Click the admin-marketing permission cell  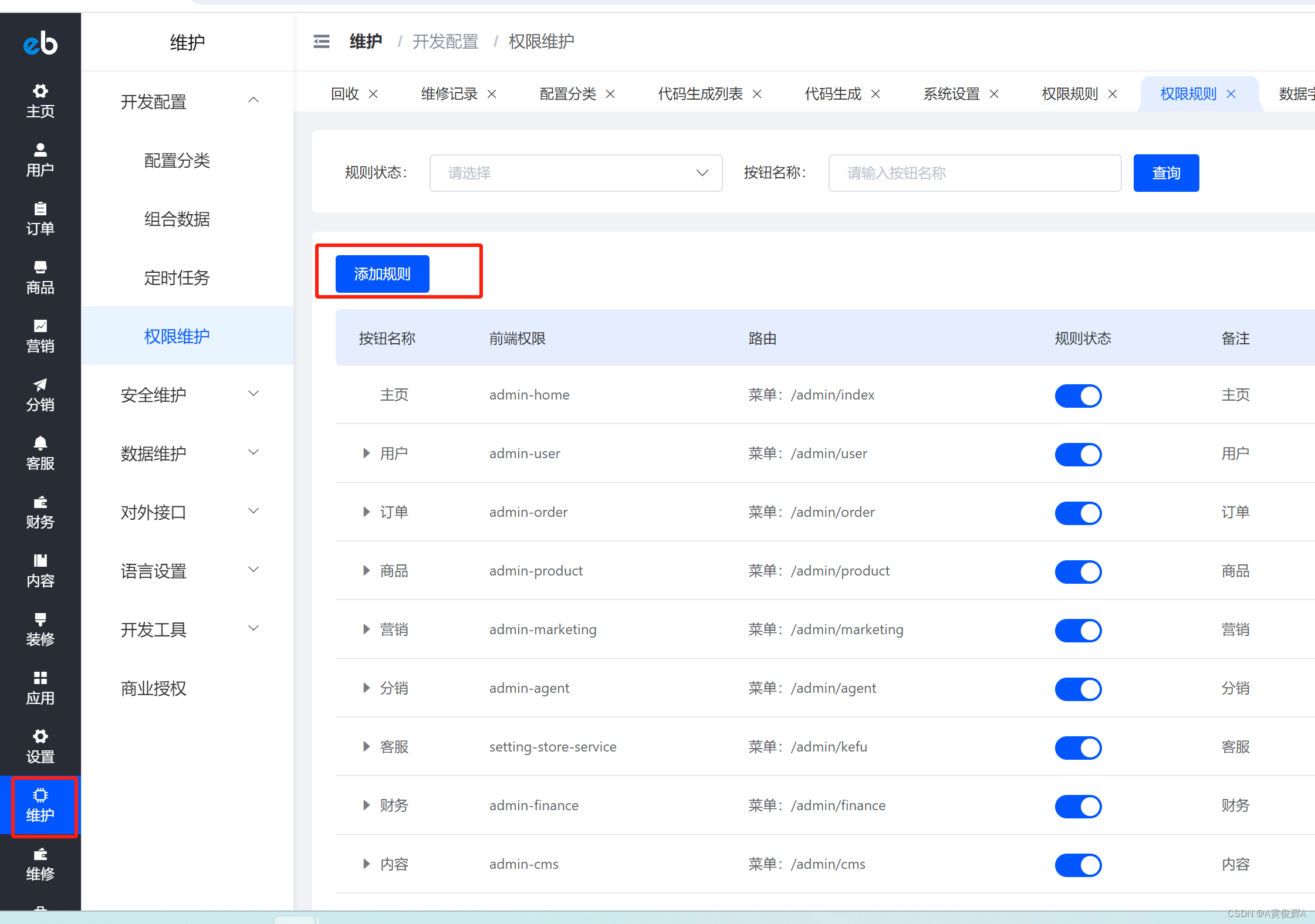click(x=543, y=629)
